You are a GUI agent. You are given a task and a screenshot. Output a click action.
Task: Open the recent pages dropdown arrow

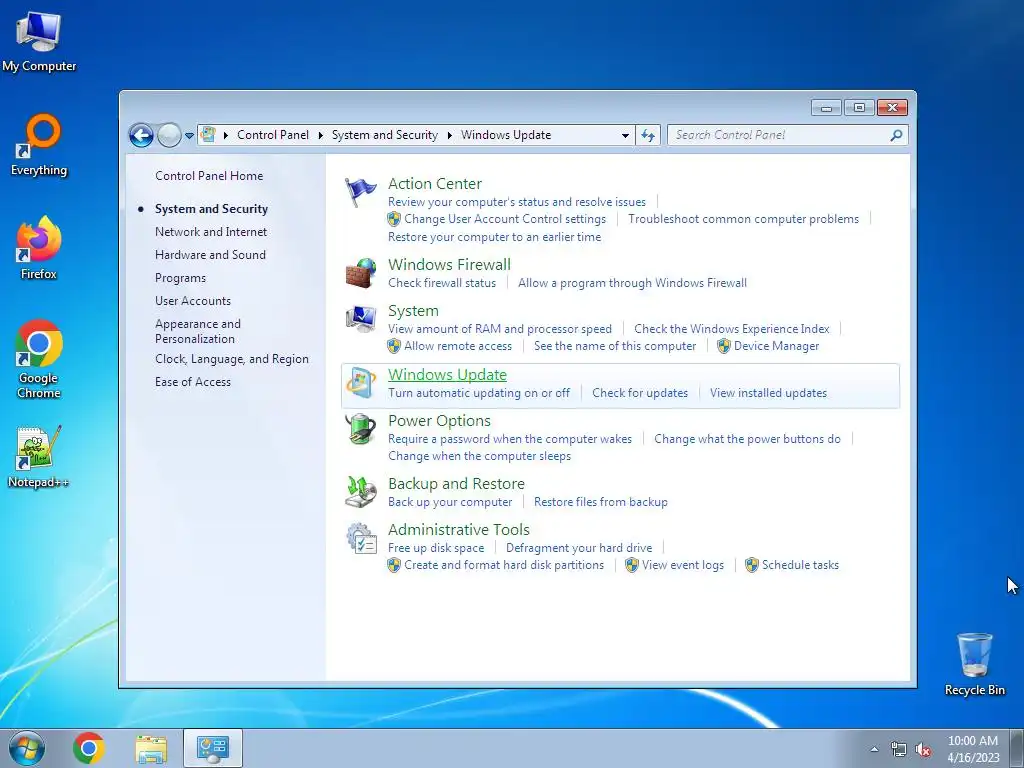(189, 135)
